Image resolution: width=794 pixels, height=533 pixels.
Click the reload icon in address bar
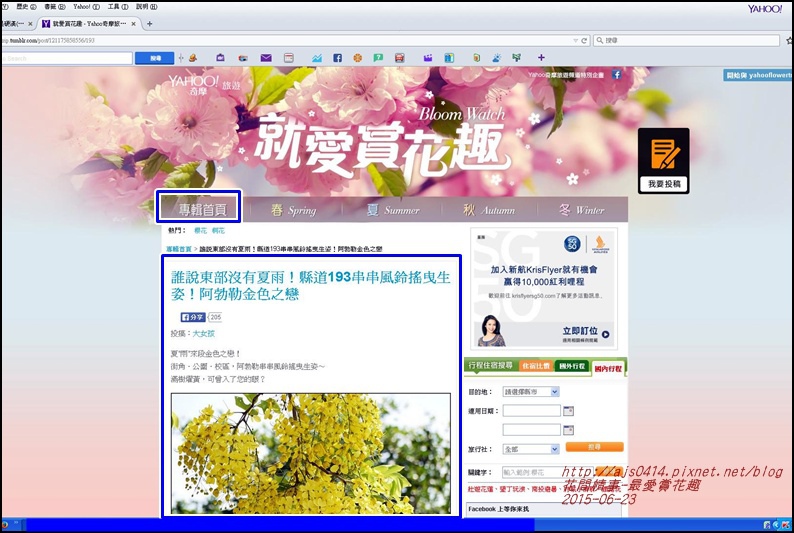click(584, 40)
